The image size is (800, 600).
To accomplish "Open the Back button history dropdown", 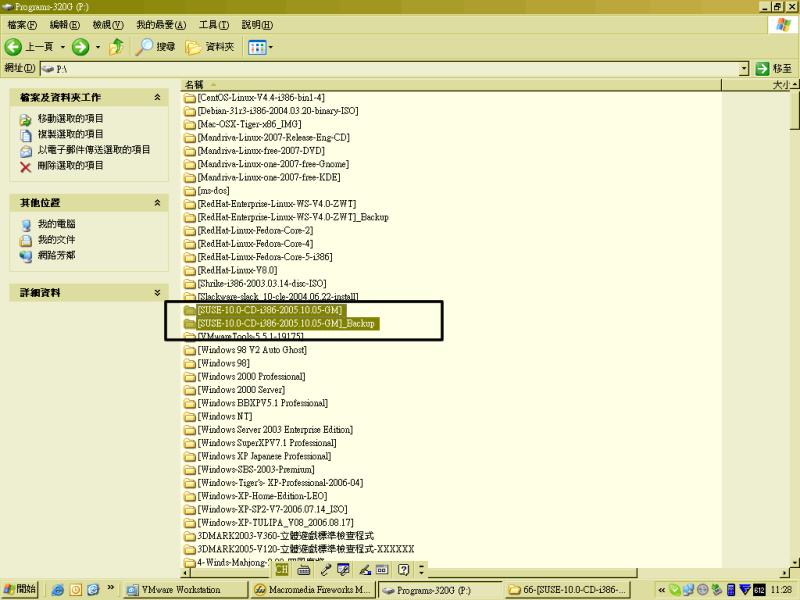I will [63, 47].
